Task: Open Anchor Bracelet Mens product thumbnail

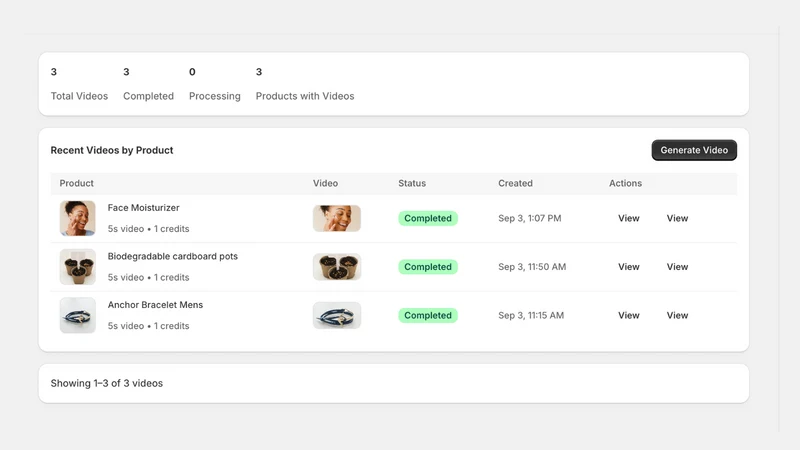Action: (x=78, y=315)
